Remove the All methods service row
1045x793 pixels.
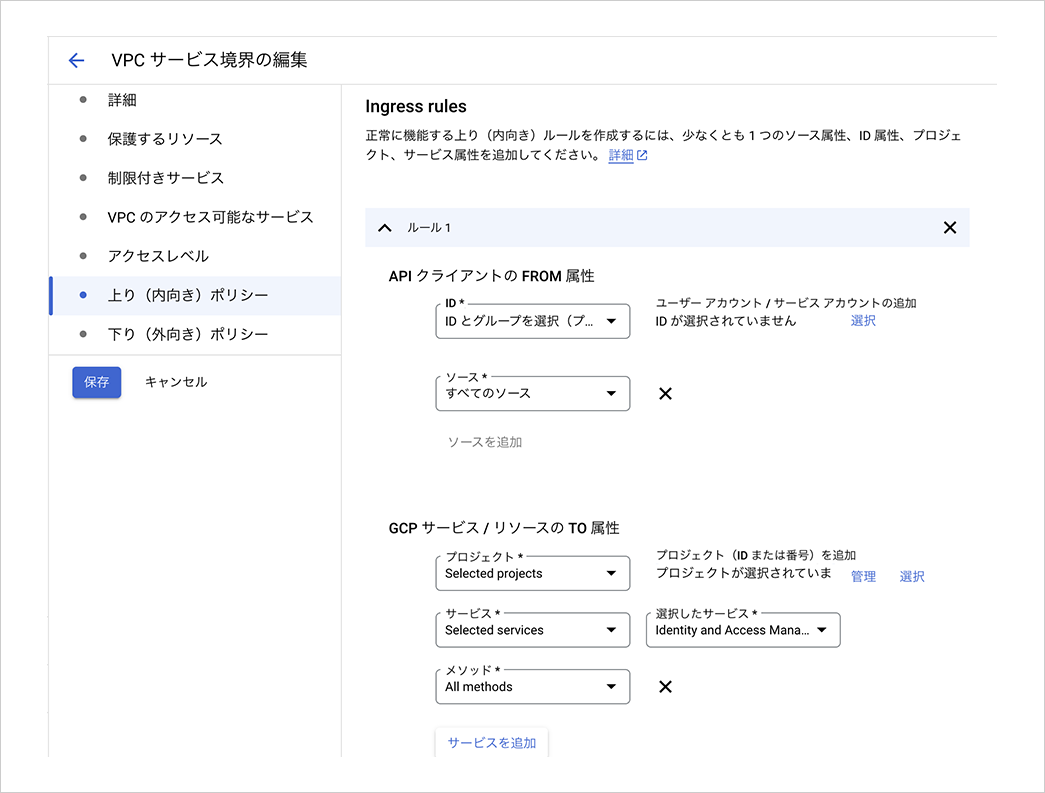point(665,687)
